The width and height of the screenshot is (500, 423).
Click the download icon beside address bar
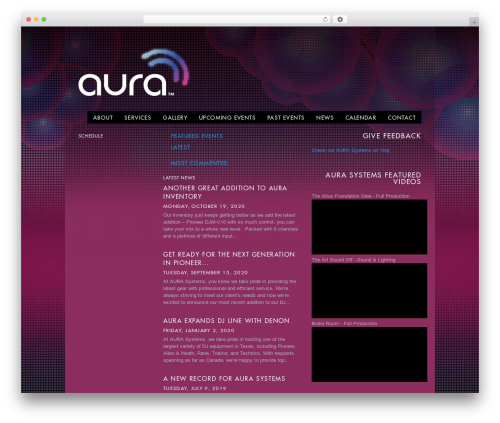pyautogui.click(x=340, y=19)
